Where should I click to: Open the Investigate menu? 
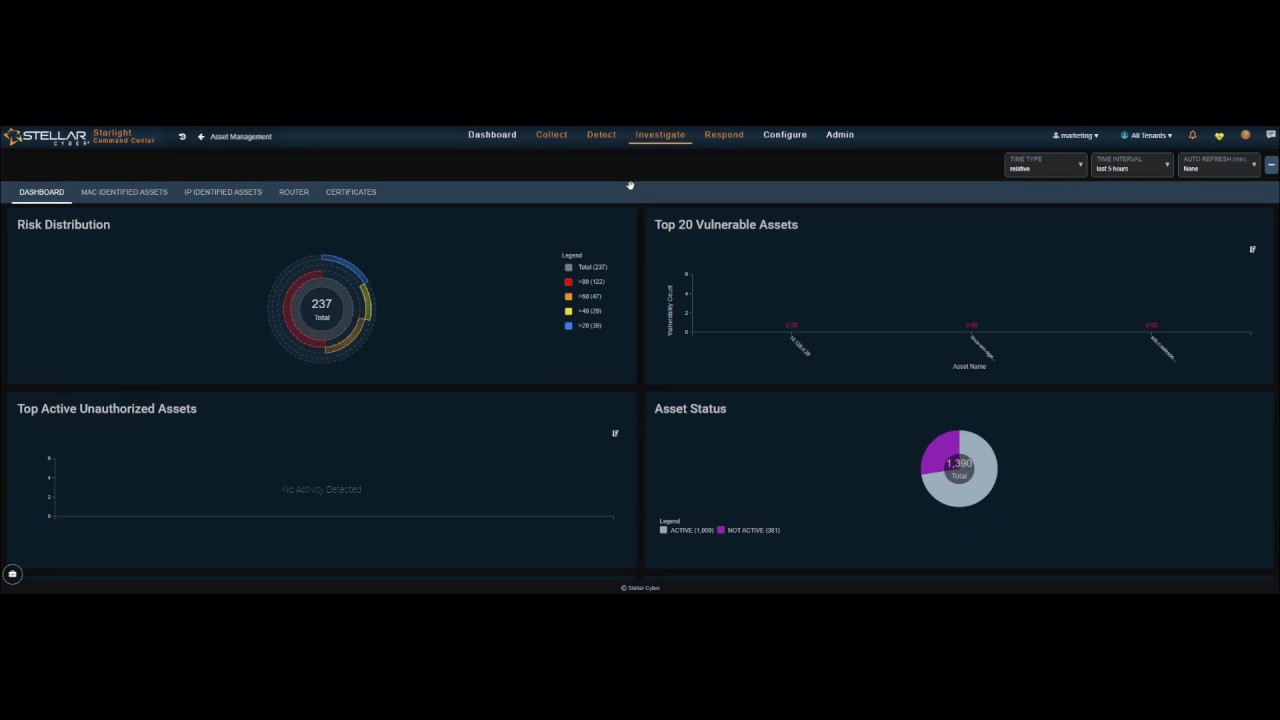pos(660,135)
